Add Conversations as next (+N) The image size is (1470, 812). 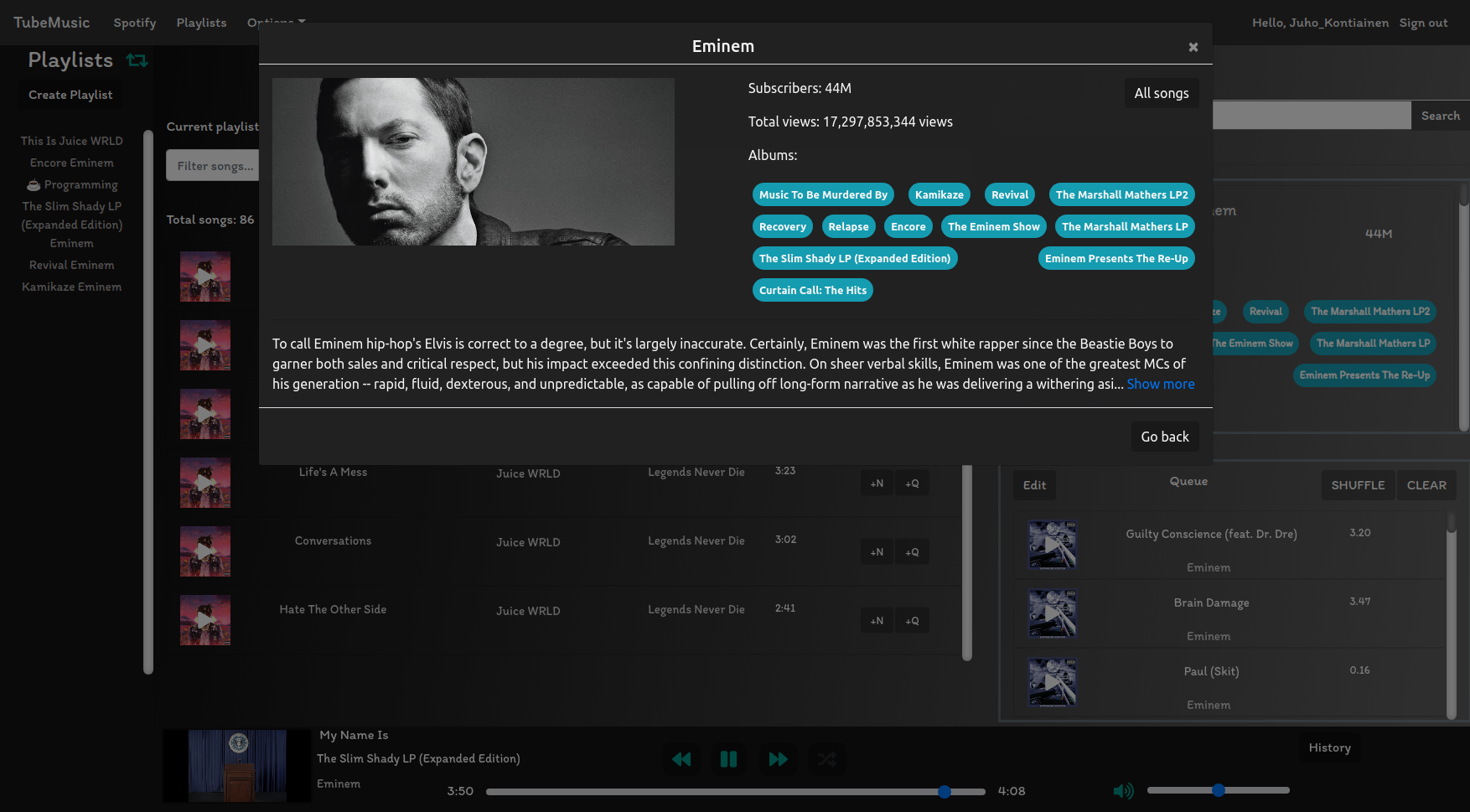pyautogui.click(x=877, y=552)
